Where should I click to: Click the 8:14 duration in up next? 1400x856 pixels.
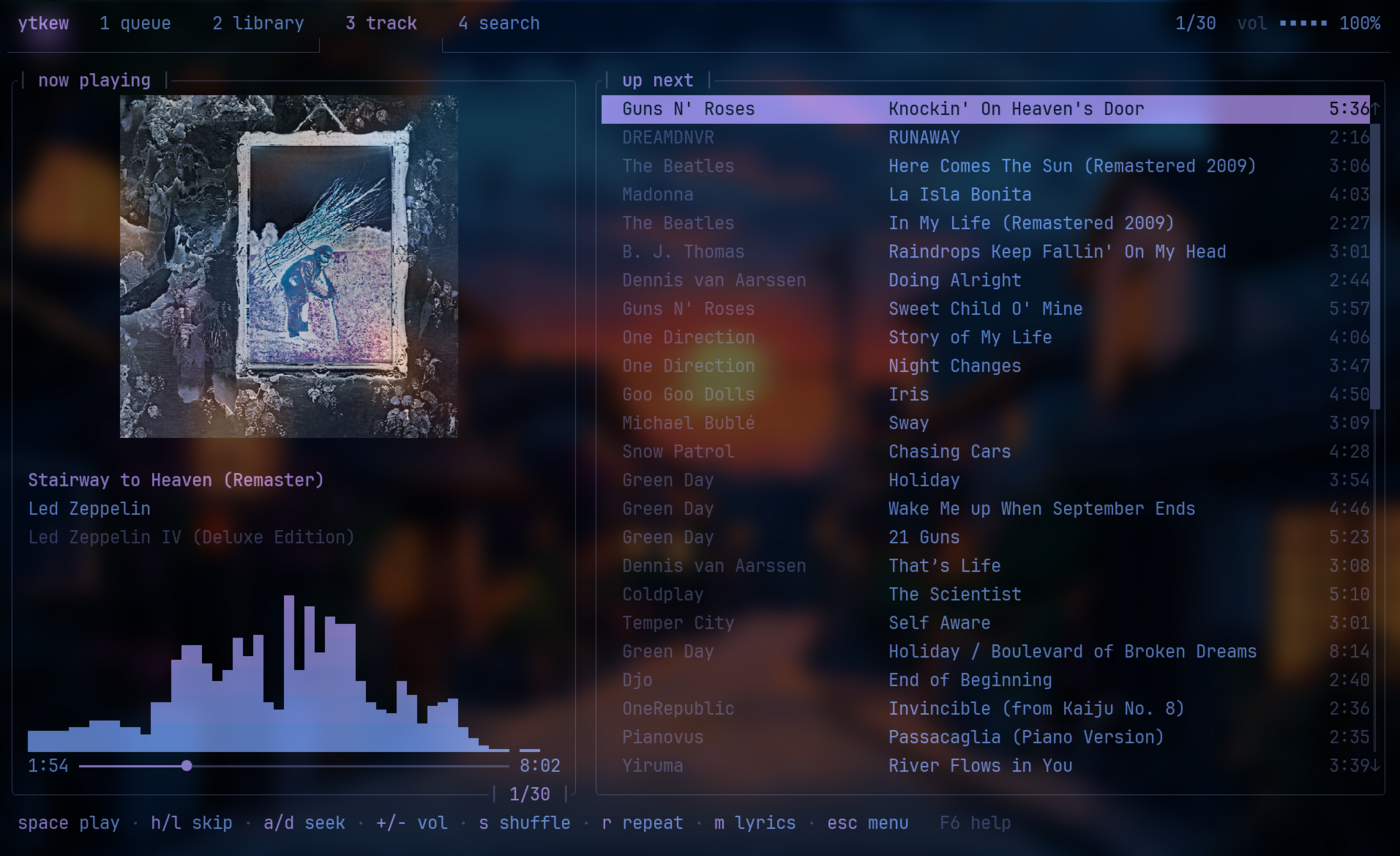click(1349, 651)
